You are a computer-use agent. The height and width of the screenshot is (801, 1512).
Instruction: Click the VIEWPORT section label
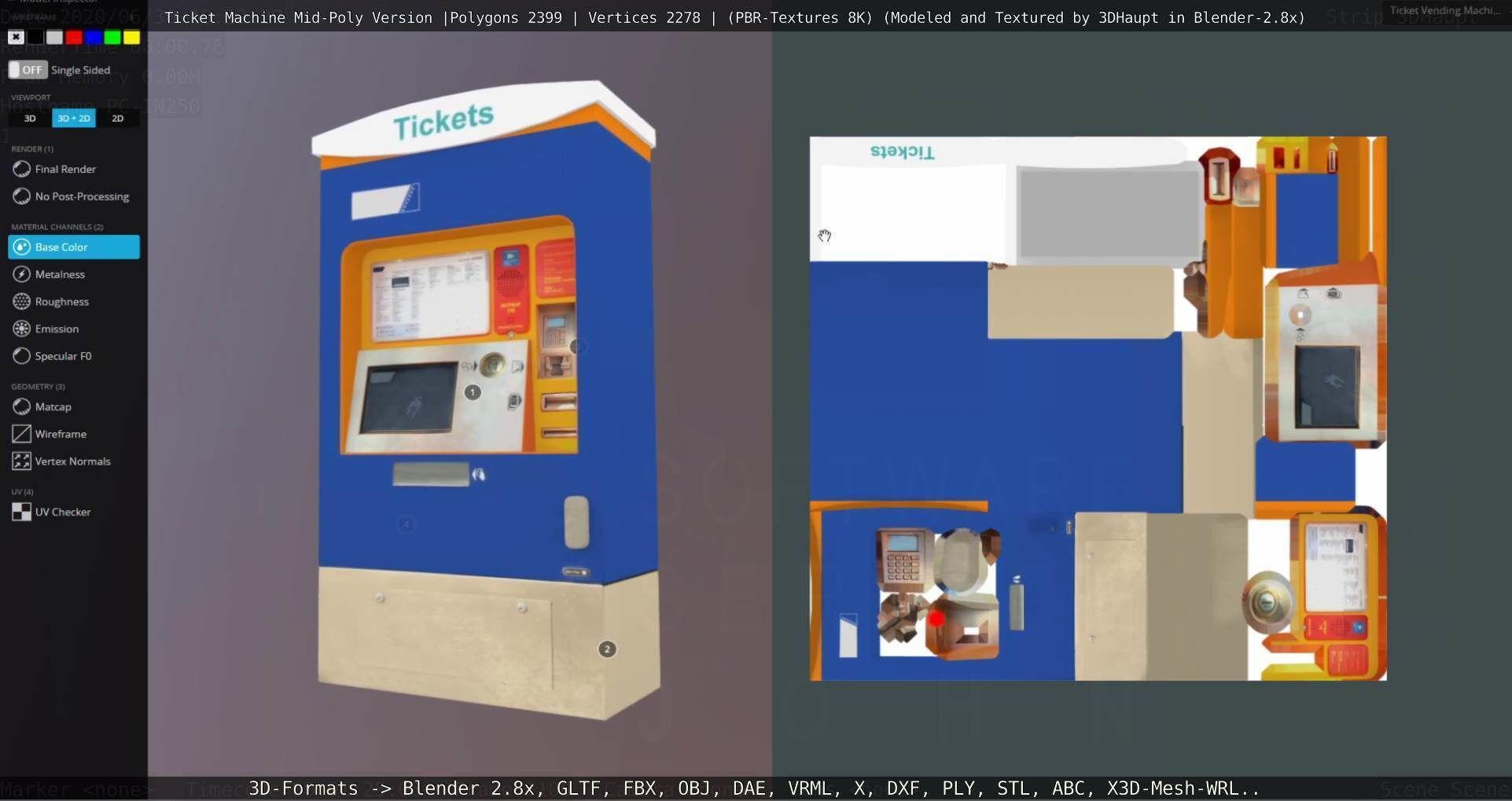[x=31, y=97]
